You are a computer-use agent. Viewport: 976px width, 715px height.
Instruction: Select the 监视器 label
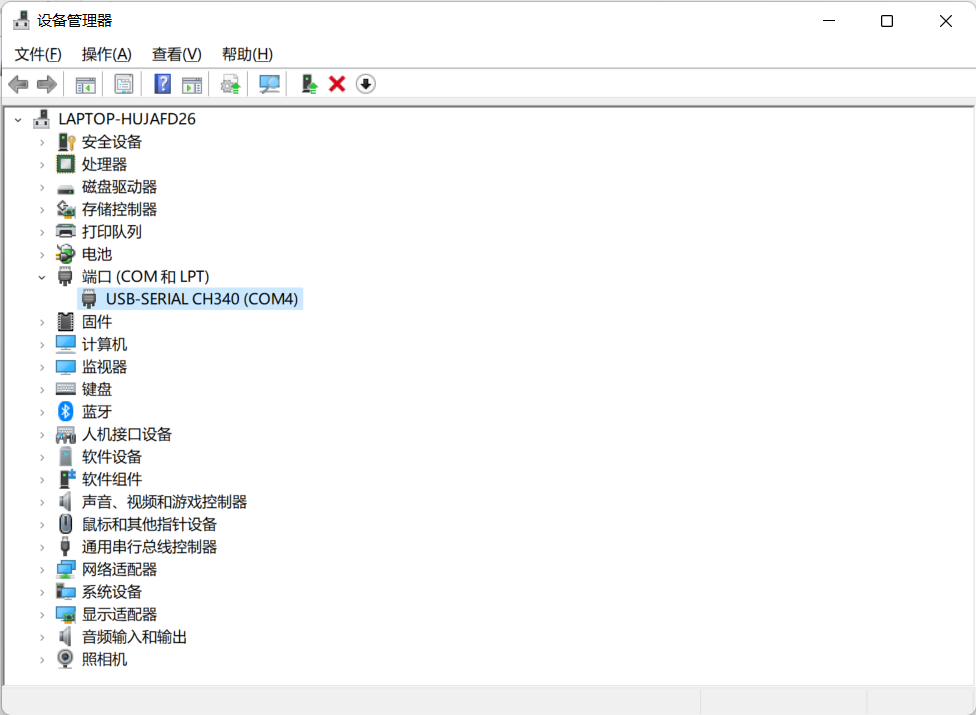105,367
